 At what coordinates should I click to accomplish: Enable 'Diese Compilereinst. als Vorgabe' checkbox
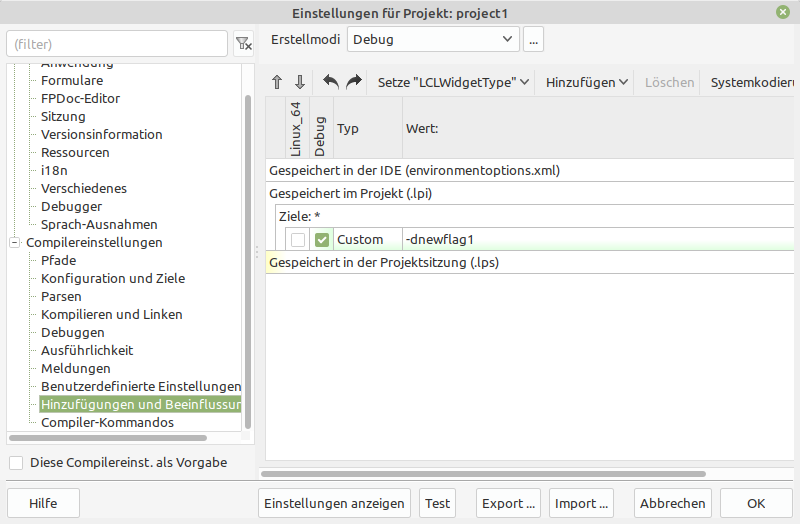tap(16, 463)
